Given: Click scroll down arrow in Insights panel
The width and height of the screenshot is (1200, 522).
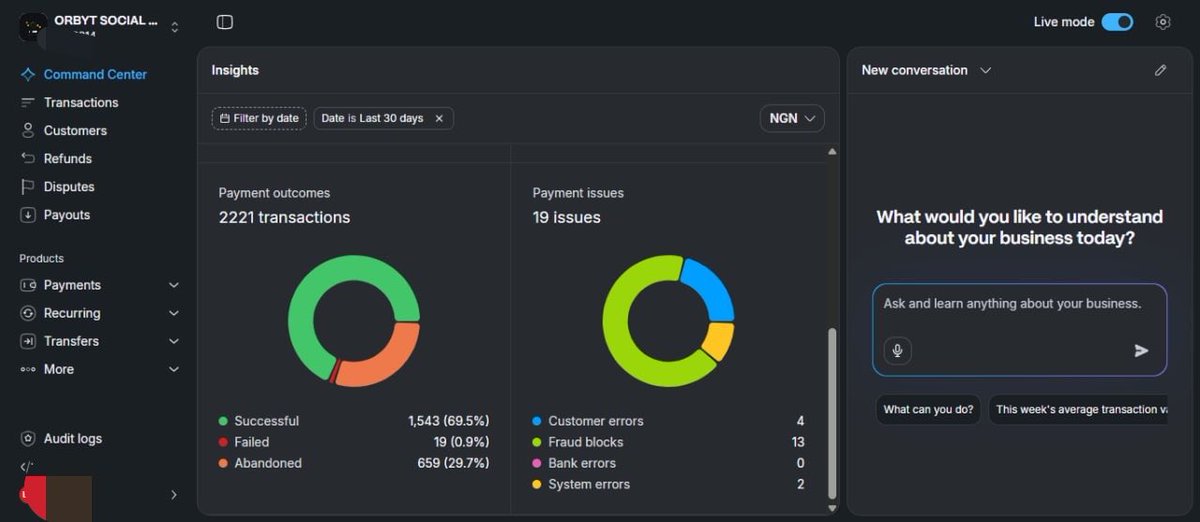Looking at the screenshot, I should 832,508.
